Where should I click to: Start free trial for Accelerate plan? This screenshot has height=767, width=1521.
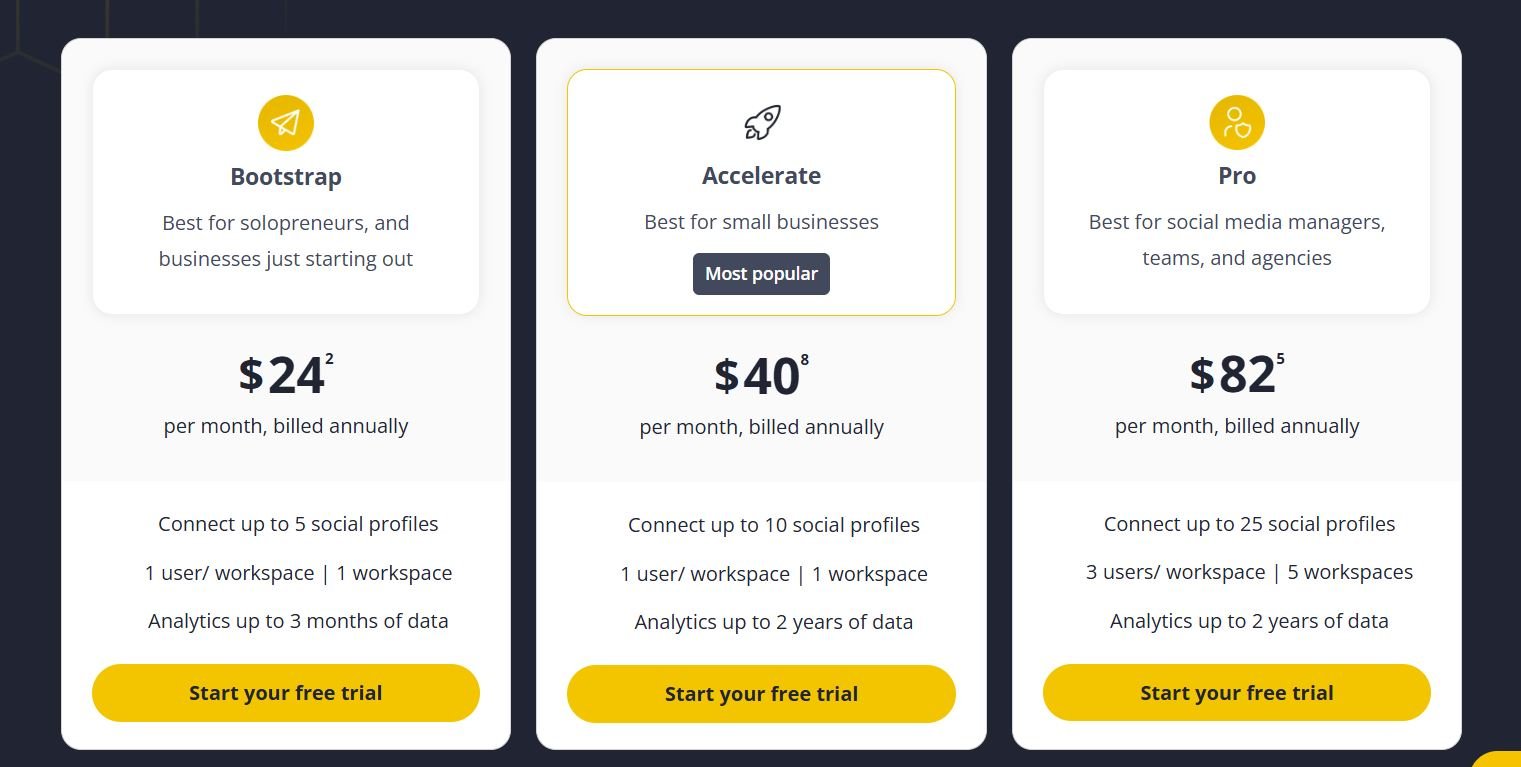[761, 694]
